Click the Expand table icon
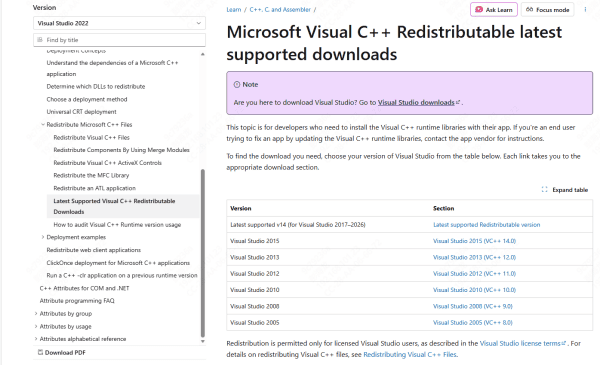 pyautogui.click(x=545, y=190)
